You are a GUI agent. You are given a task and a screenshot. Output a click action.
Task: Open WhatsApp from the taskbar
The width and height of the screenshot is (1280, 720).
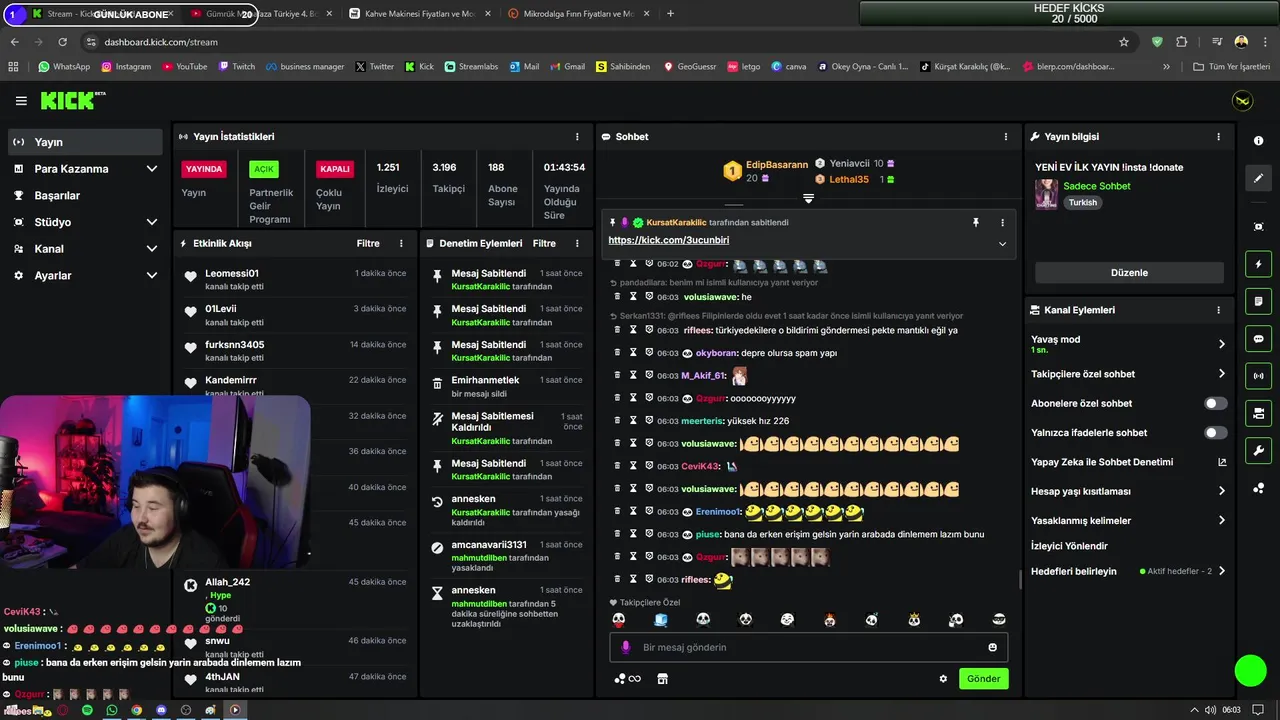(x=112, y=710)
